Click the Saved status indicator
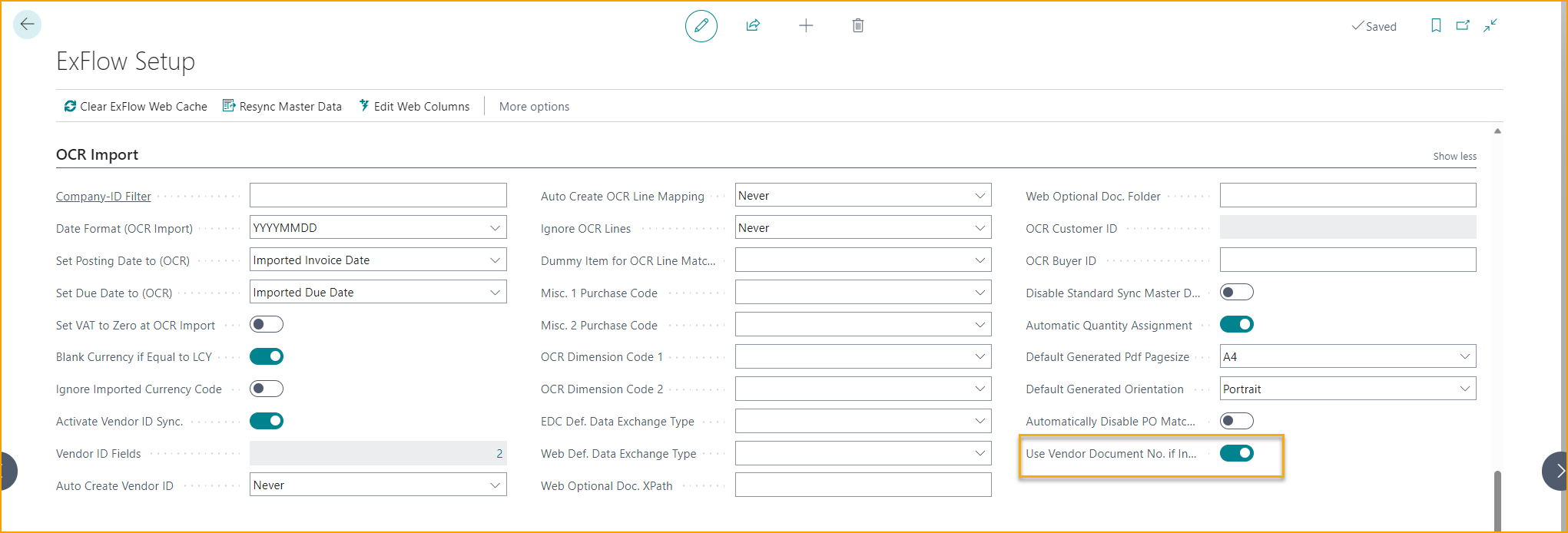Image resolution: width=1568 pixels, height=533 pixels. click(1374, 26)
